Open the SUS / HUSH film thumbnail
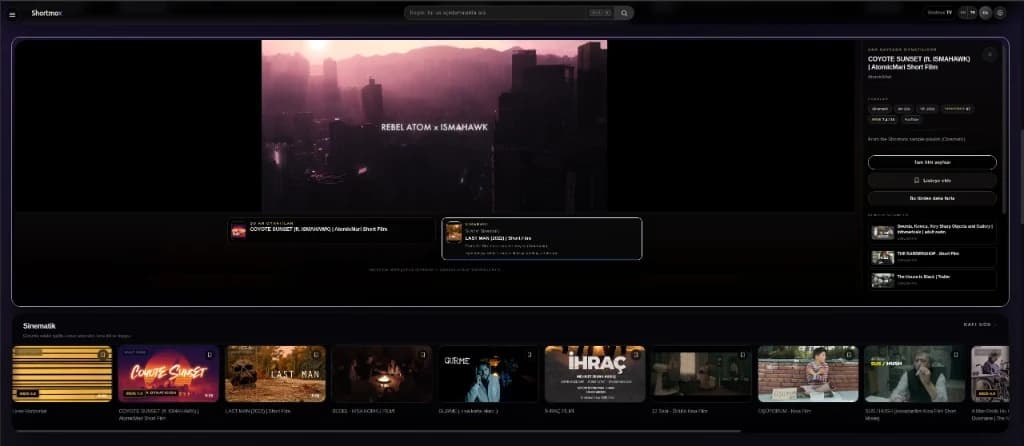The image size is (1024, 446). coord(914,374)
